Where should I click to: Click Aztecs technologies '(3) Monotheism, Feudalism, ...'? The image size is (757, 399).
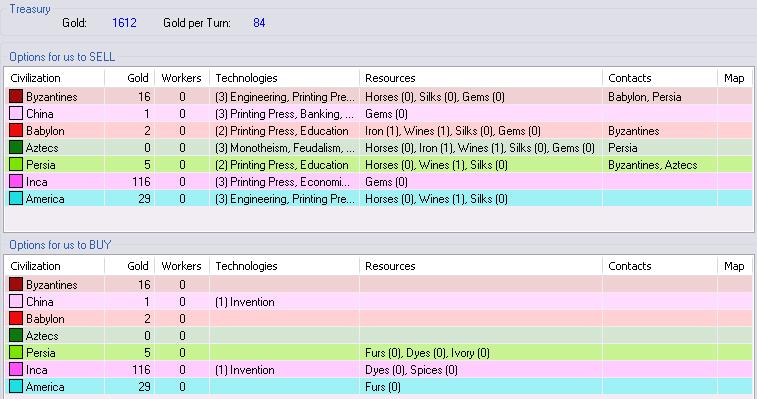pyautogui.click(x=285, y=148)
